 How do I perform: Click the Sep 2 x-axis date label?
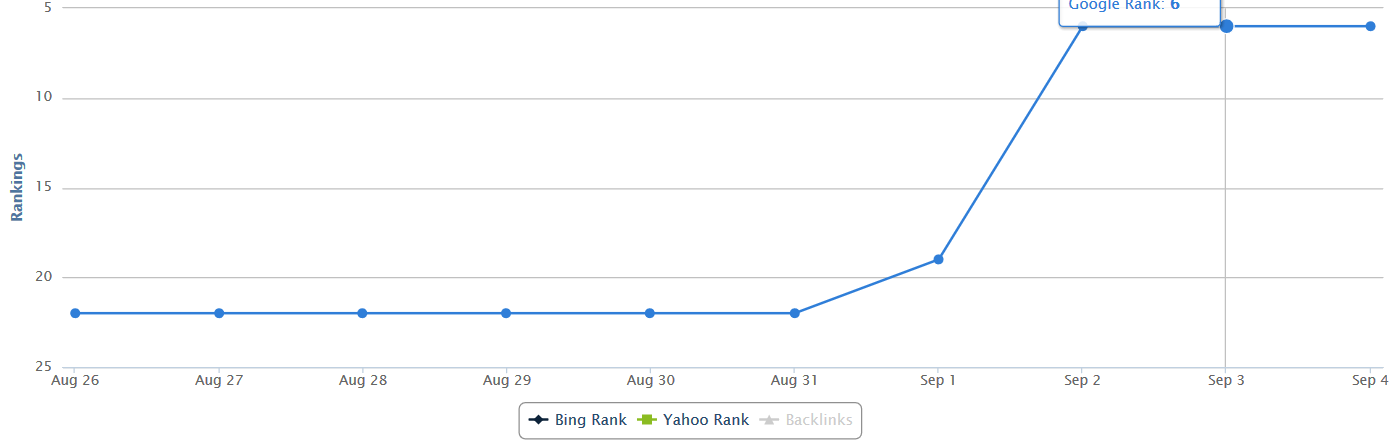(1082, 380)
